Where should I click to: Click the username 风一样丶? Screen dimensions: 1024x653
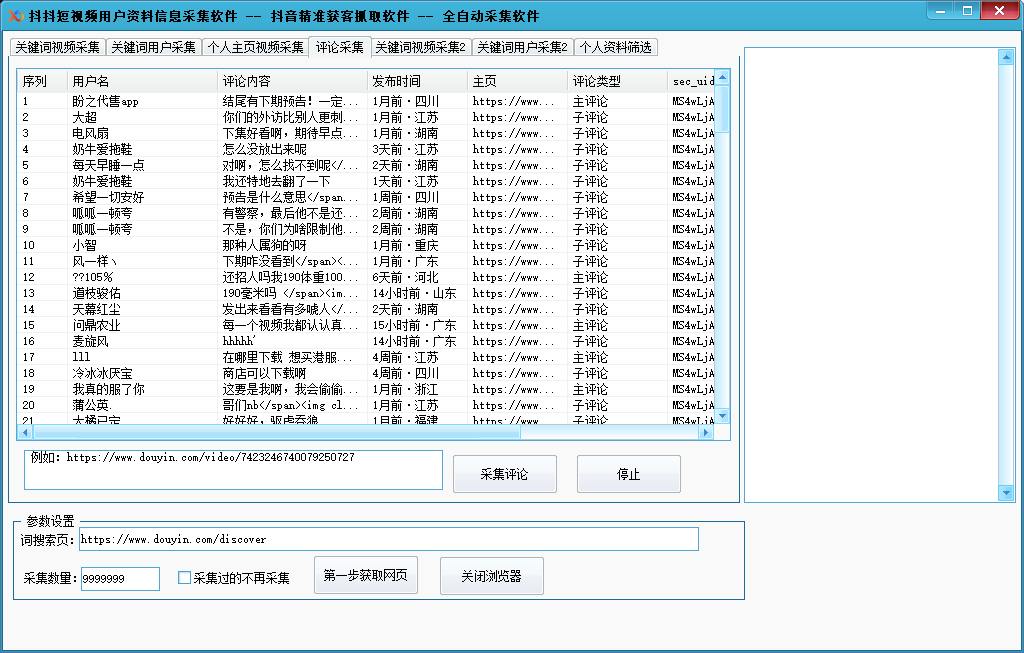95,261
